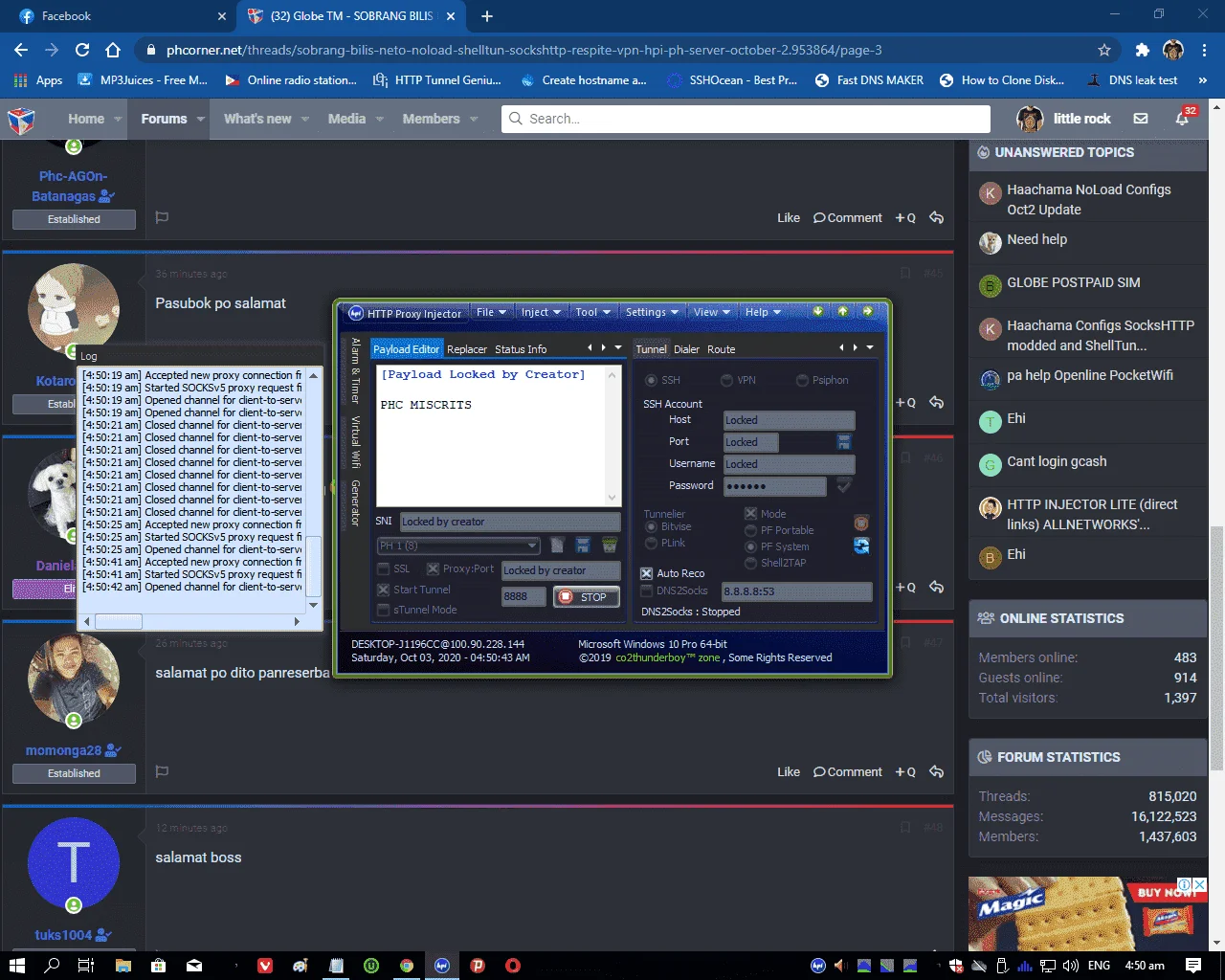Click the co2thunderboy zone link
The width and height of the screenshot is (1225, 980).
point(668,657)
